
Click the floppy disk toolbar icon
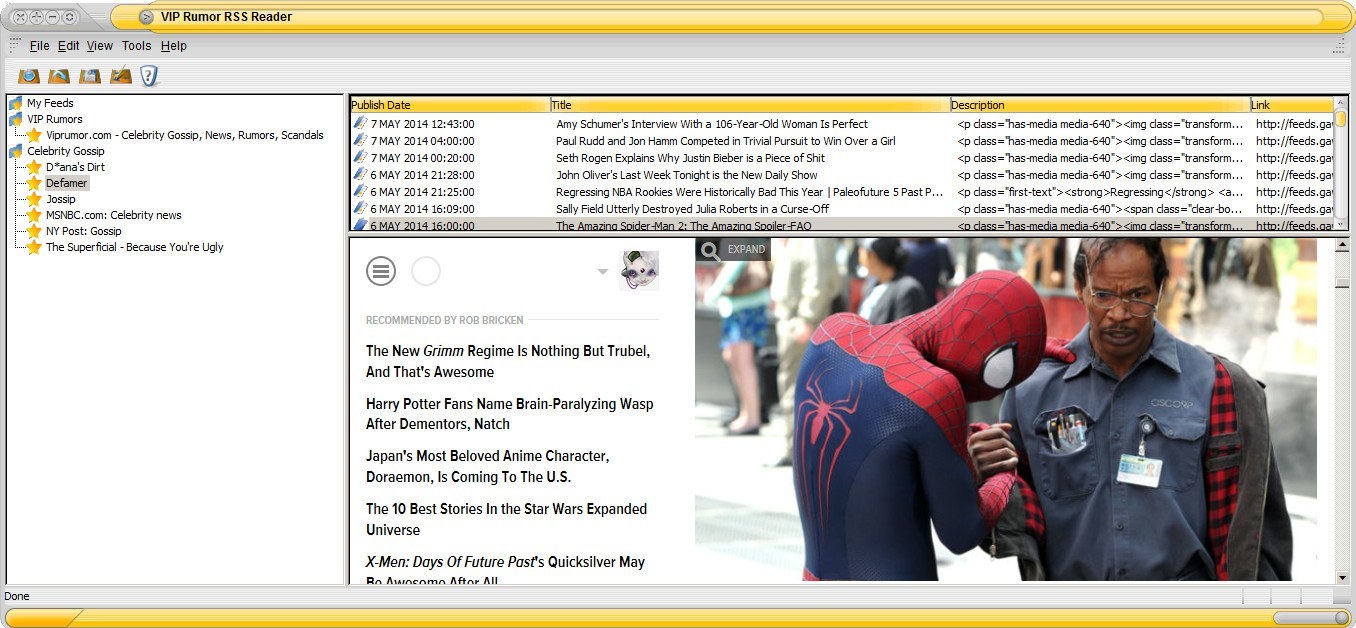(x=90, y=76)
